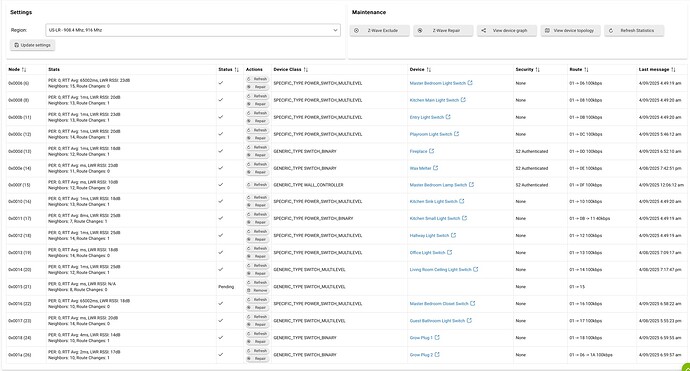Open external link icon next to Grow Plug 2
The height and width of the screenshot is (371, 690).
tap(437, 355)
